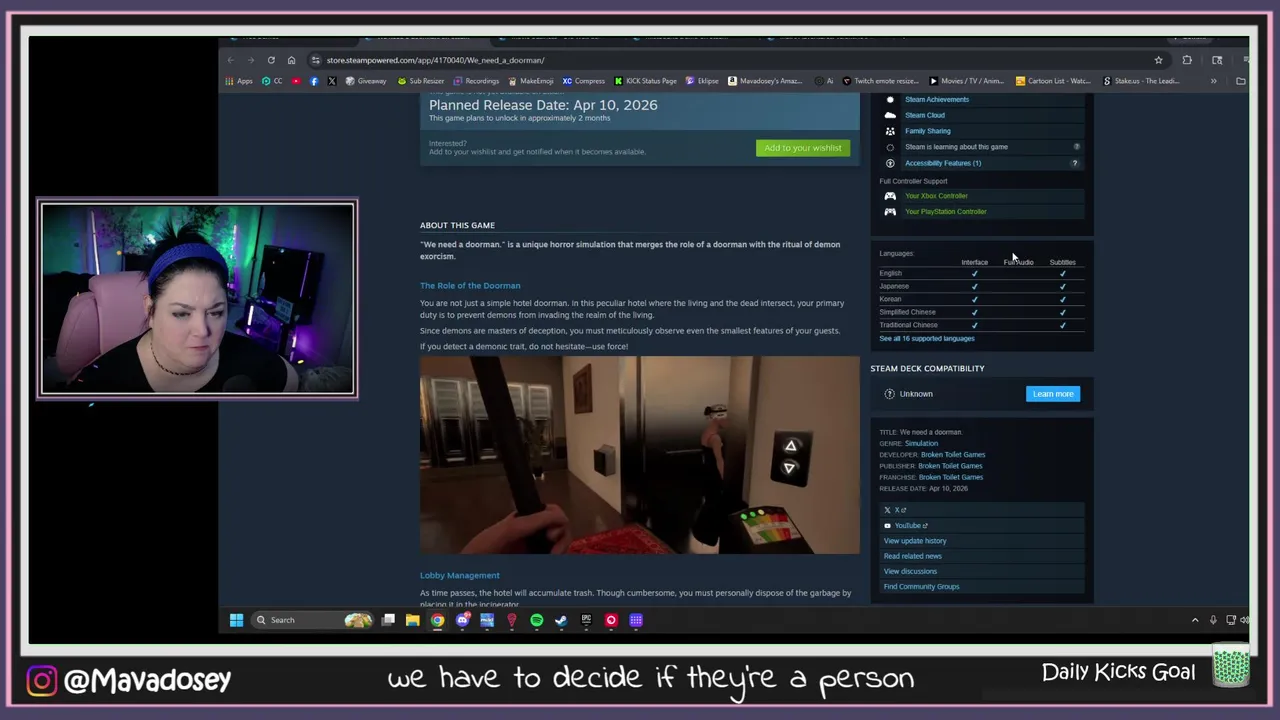Screen dimensions: 1280x720
Task: Open Google Chrome in the taskbar
Action: (x=437, y=620)
